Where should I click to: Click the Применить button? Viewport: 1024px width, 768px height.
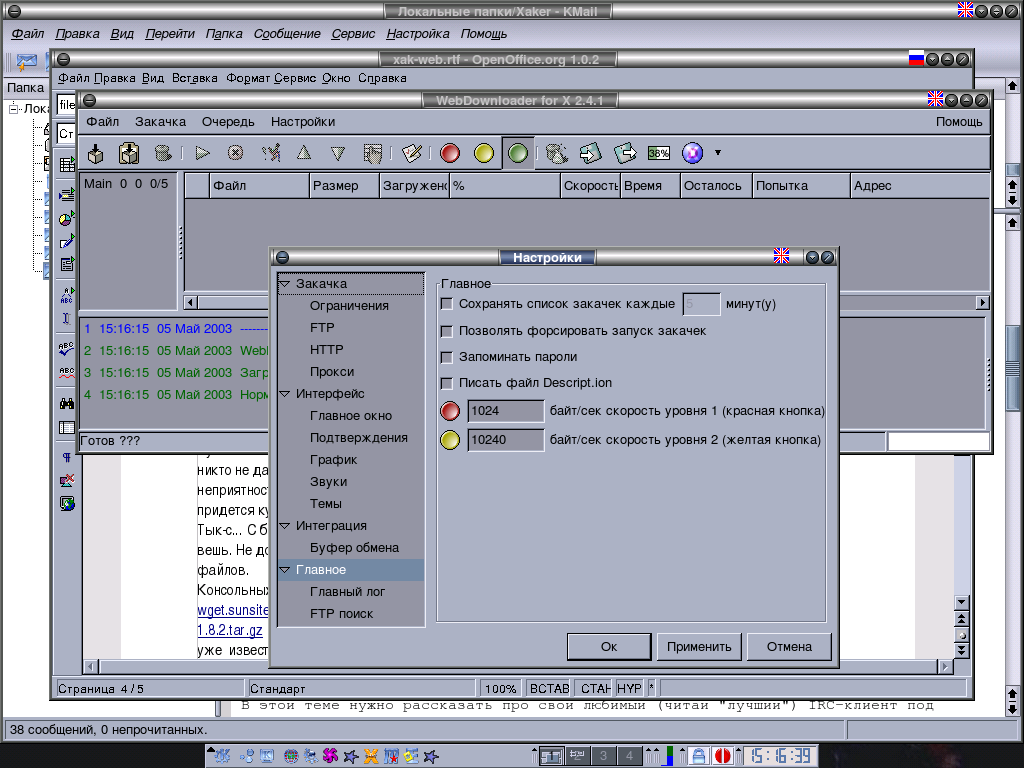click(x=699, y=647)
